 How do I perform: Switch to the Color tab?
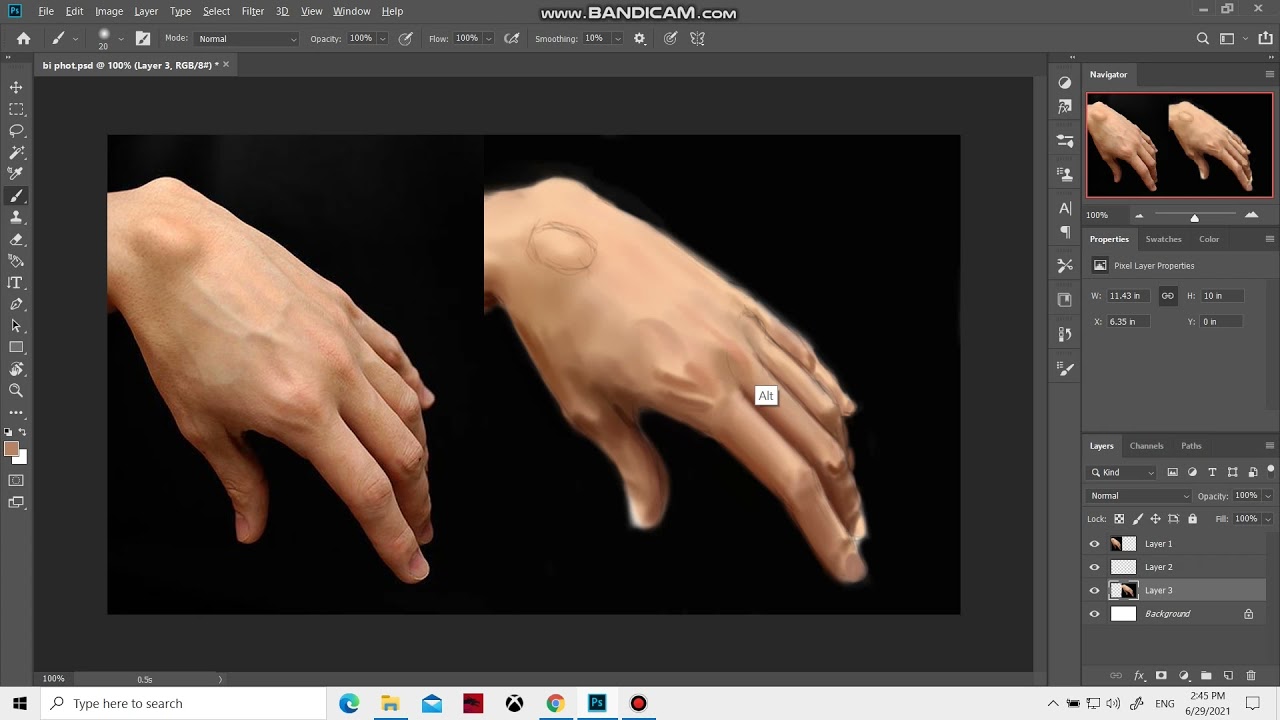tap(1209, 239)
